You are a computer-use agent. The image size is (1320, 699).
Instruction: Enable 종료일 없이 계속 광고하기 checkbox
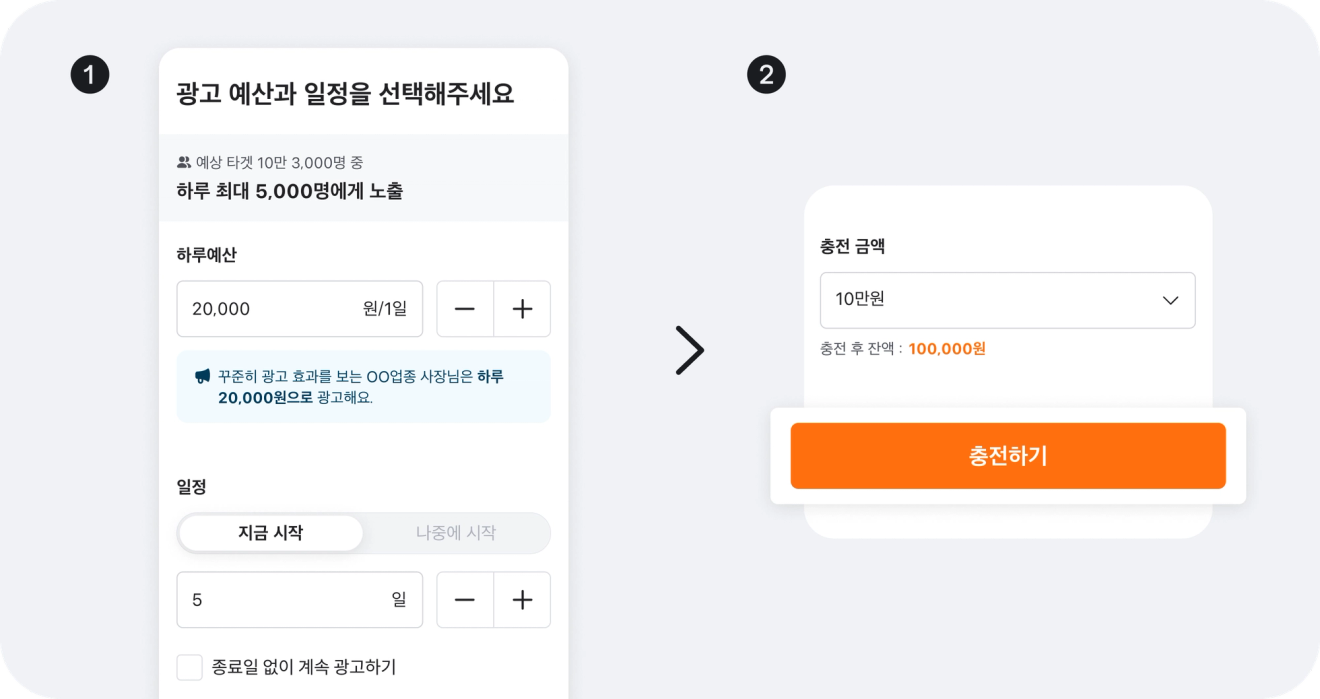(190, 667)
